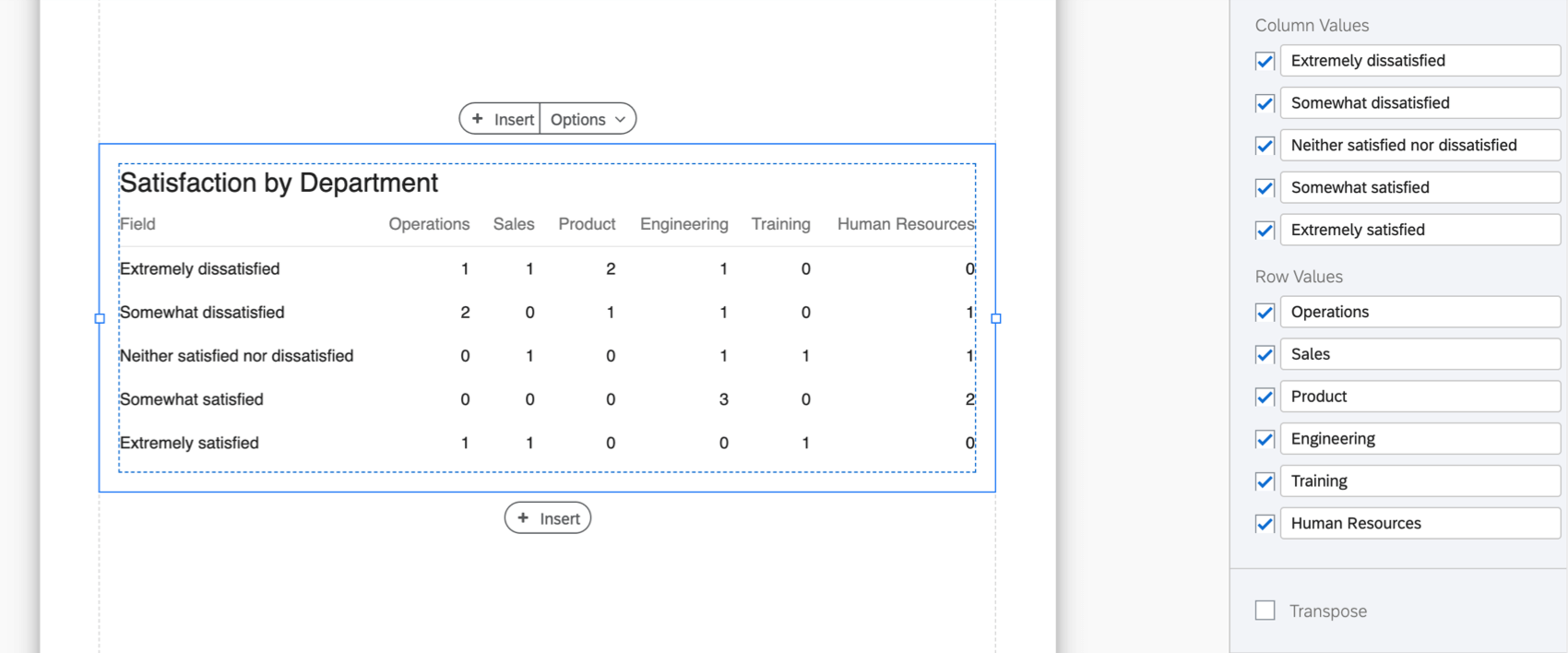The height and width of the screenshot is (653, 1568).
Task: Toggle the Sales row checkbox
Action: click(1265, 355)
